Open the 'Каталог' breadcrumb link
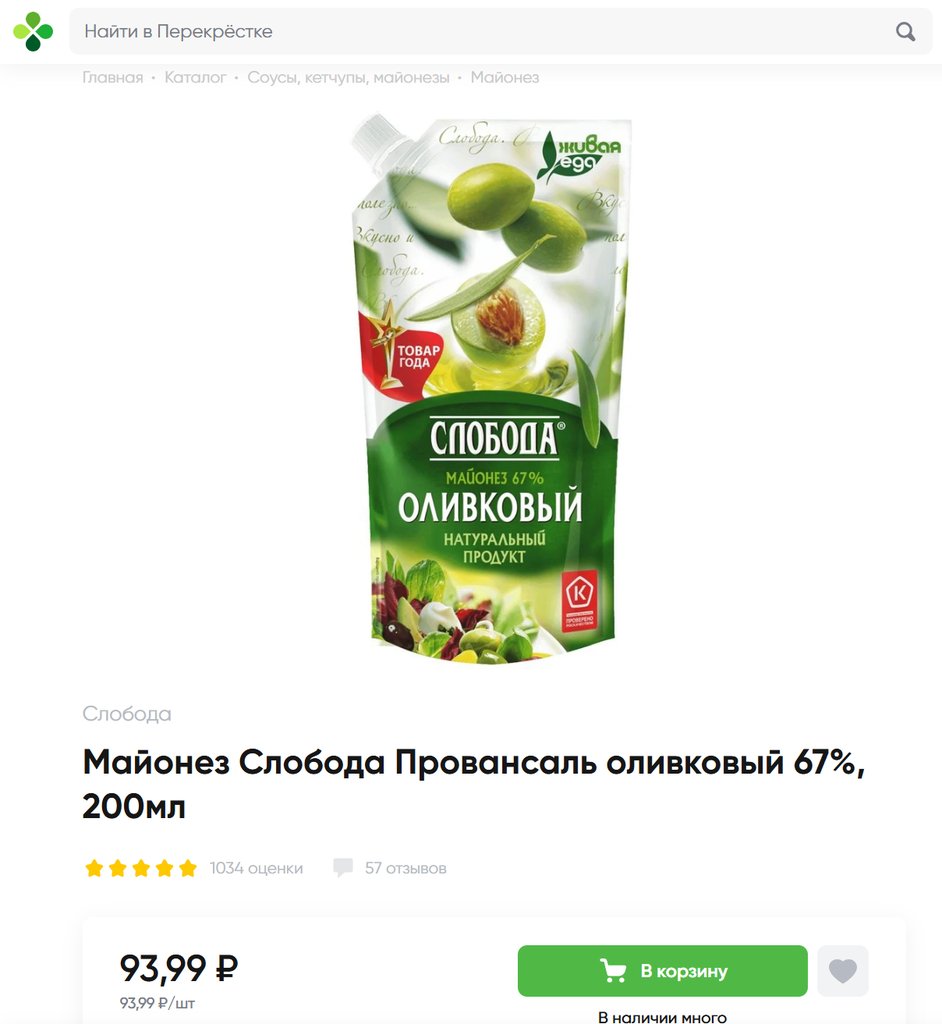Viewport: 942px width, 1024px height. 195,78
